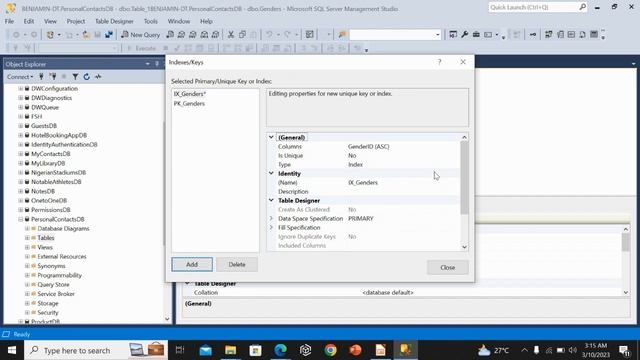Open the View menu
The height and width of the screenshot is (360, 640).
click(x=50, y=21)
